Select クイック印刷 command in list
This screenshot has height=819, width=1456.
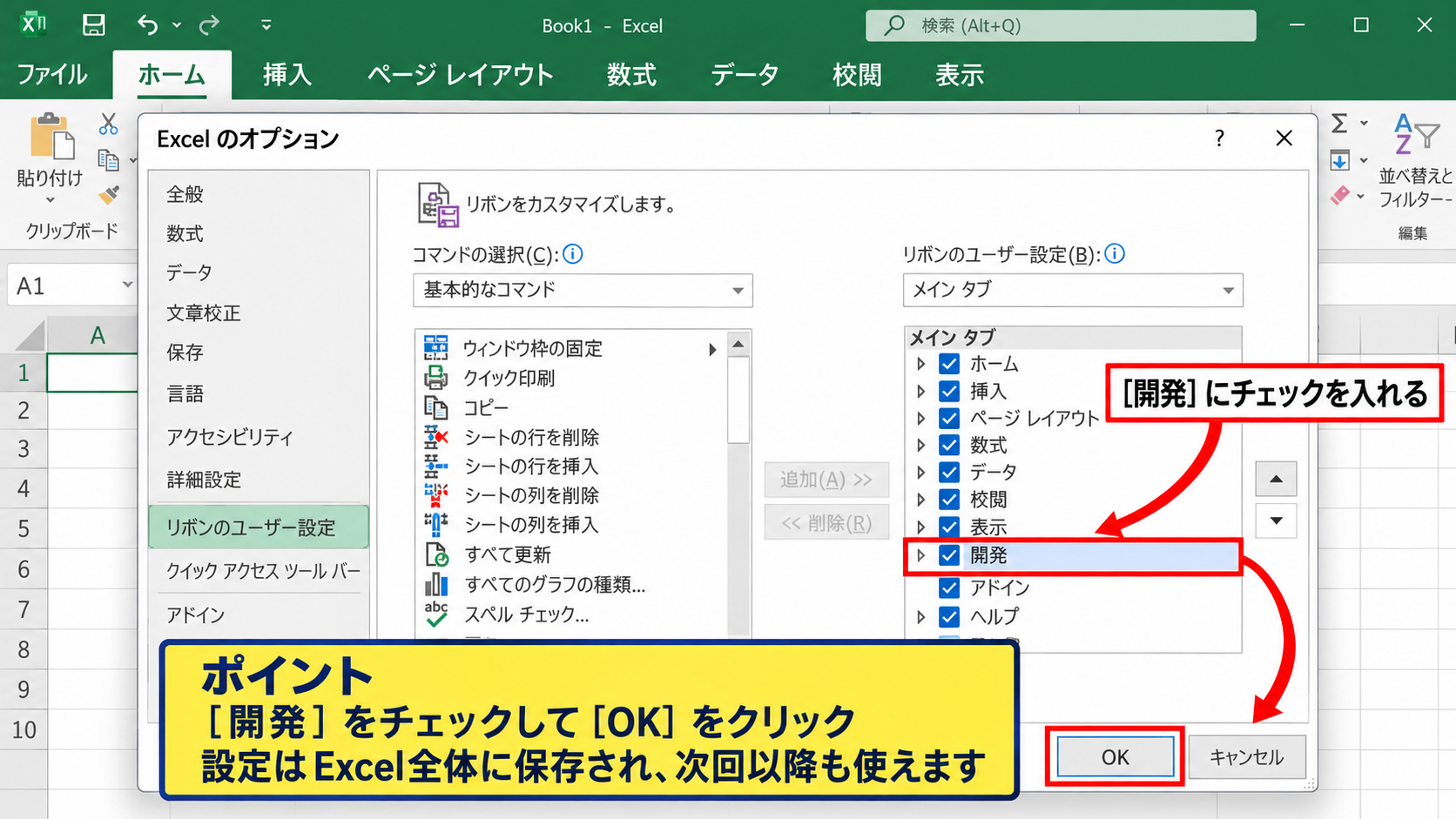571,378
